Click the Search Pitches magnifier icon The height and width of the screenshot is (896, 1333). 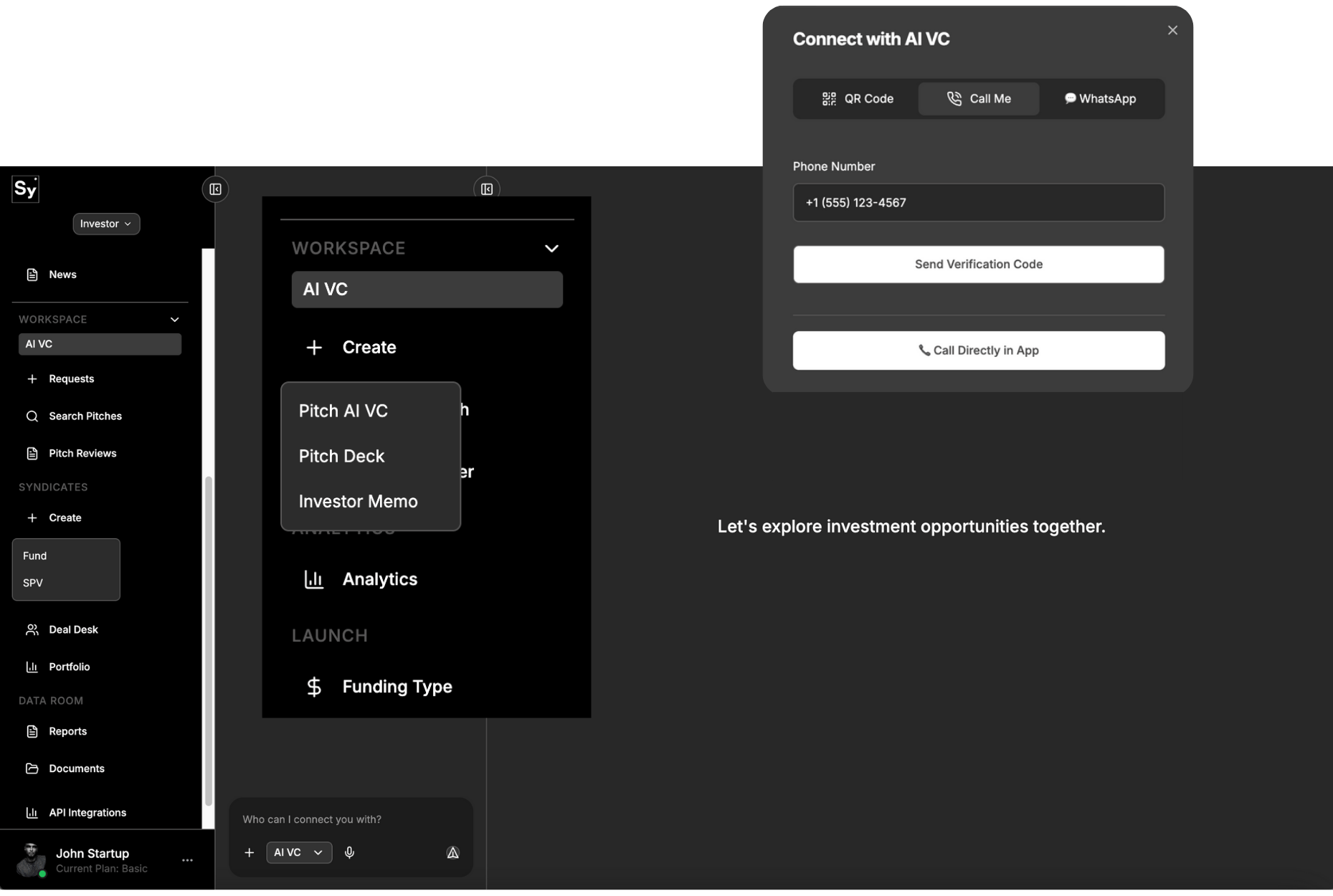32,416
